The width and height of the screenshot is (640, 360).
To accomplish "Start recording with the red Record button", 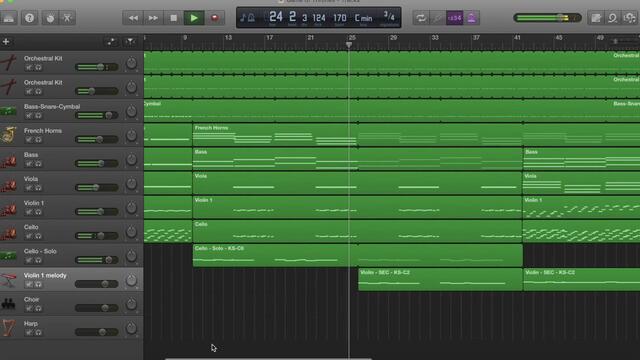I will (x=215, y=18).
